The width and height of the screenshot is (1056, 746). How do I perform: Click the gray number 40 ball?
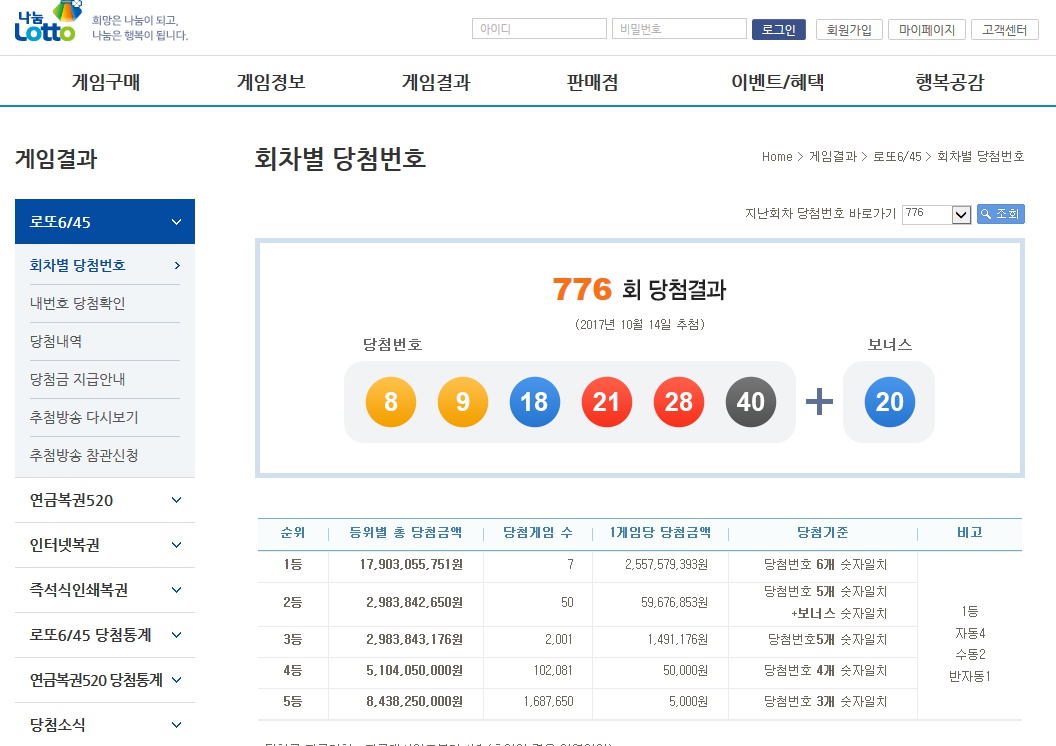click(x=751, y=402)
